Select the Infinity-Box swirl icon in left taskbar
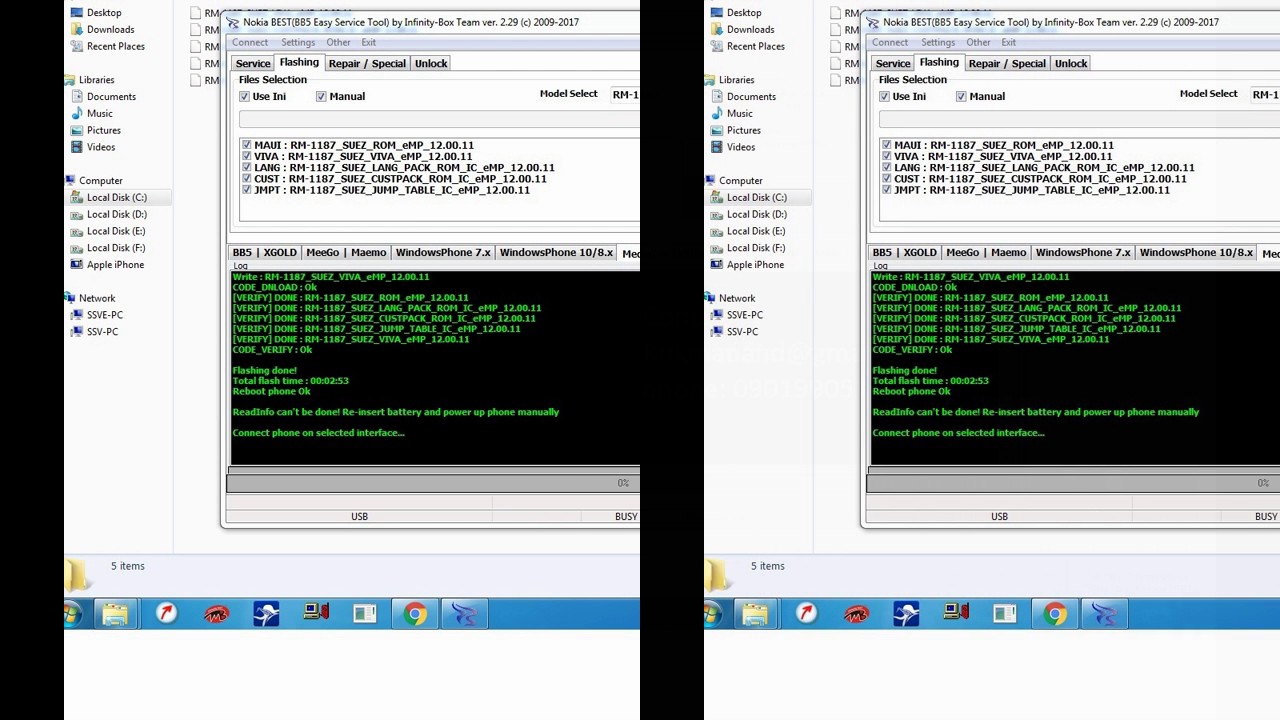1280x720 pixels. pyautogui.click(x=464, y=614)
